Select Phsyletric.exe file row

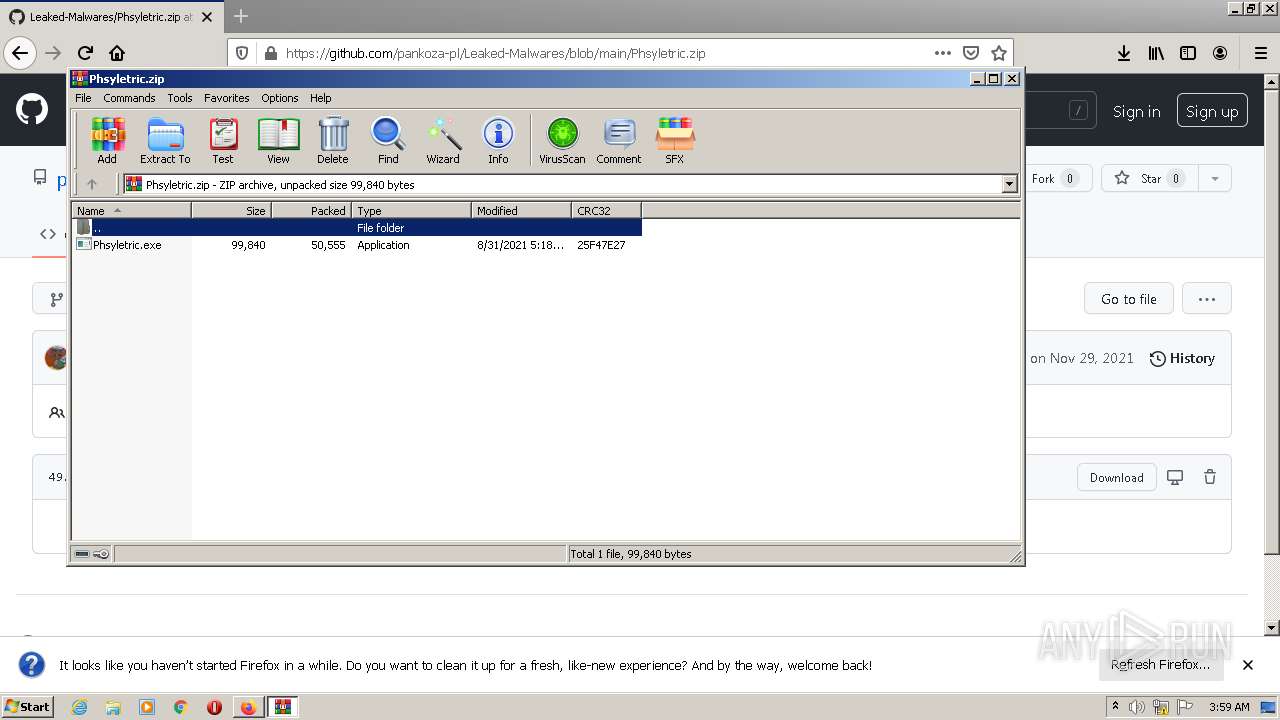(x=357, y=245)
